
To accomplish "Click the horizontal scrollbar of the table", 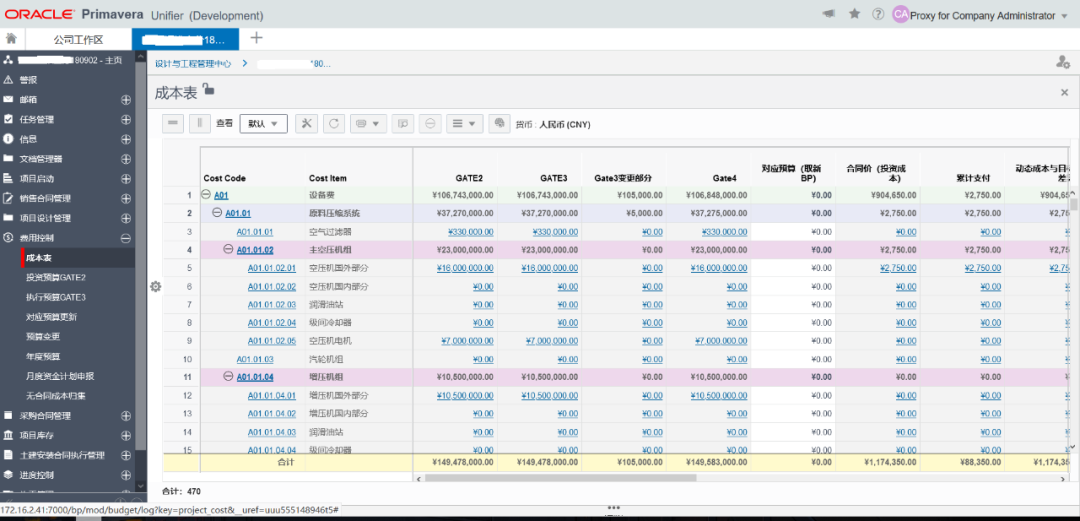I will 561,477.
